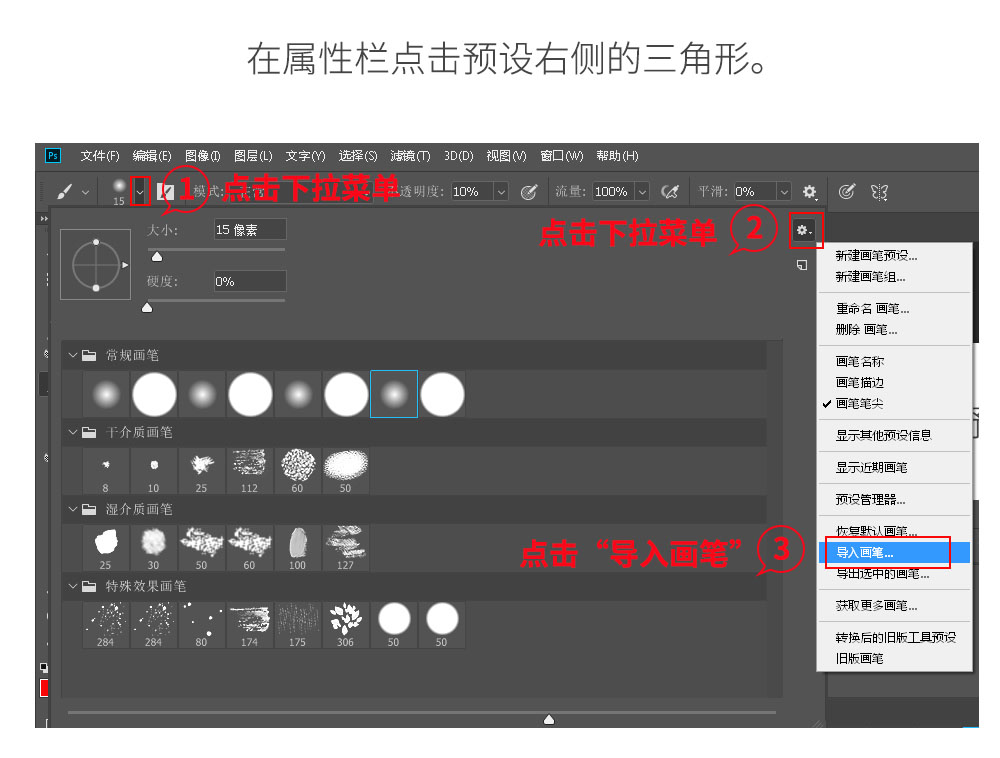Open the 窗口(W) menu
Screen dimensions: 1000x758
point(562,156)
